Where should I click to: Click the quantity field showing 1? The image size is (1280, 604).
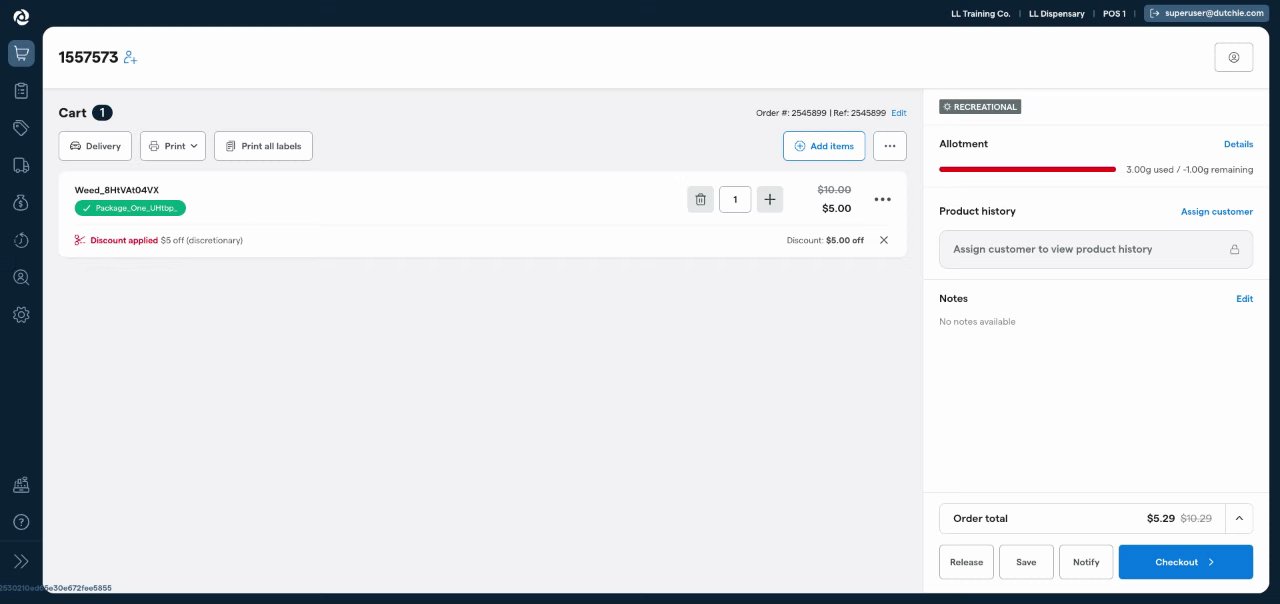pos(735,199)
